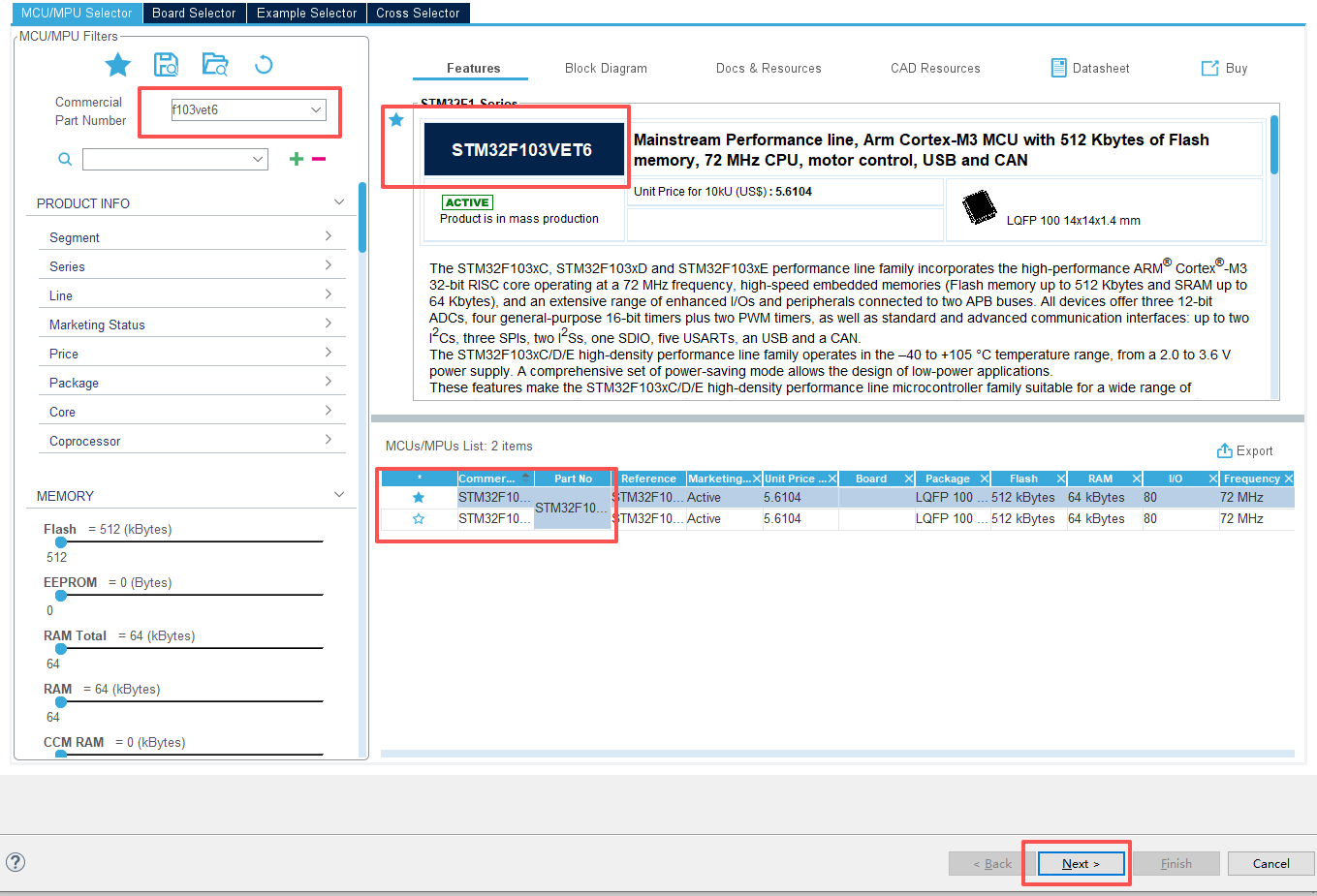Image resolution: width=1317 pixels, height=896 pixels.
Task: Expand the Package filter
Action: (329, 382)
